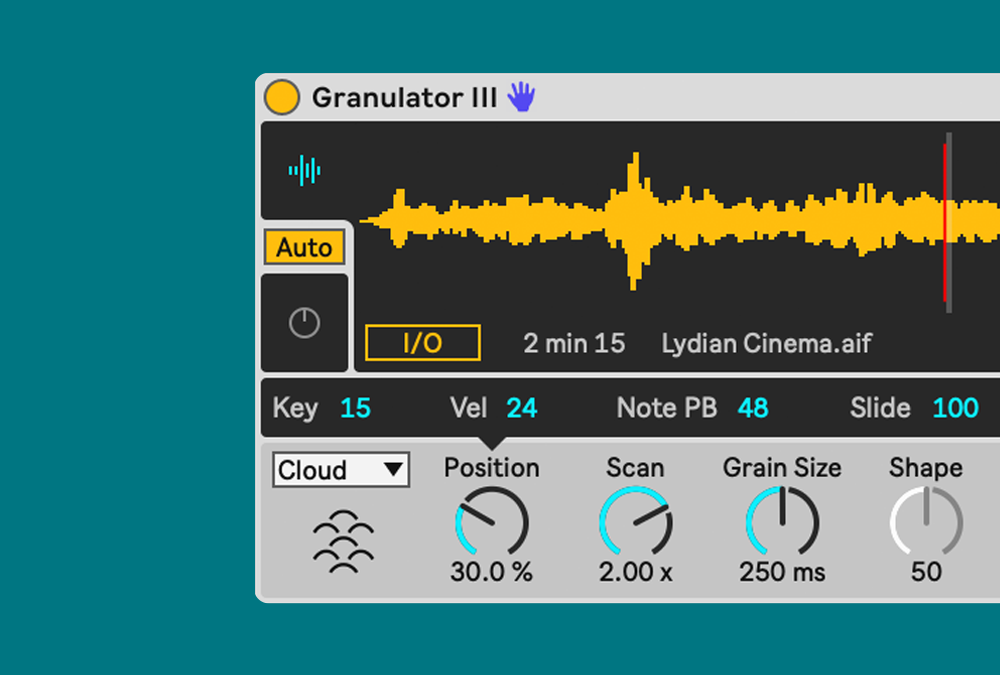Click the blue hand icon beside the title
The height and width of the screenshot is (675, 1000).
click(x=520, y=97)
